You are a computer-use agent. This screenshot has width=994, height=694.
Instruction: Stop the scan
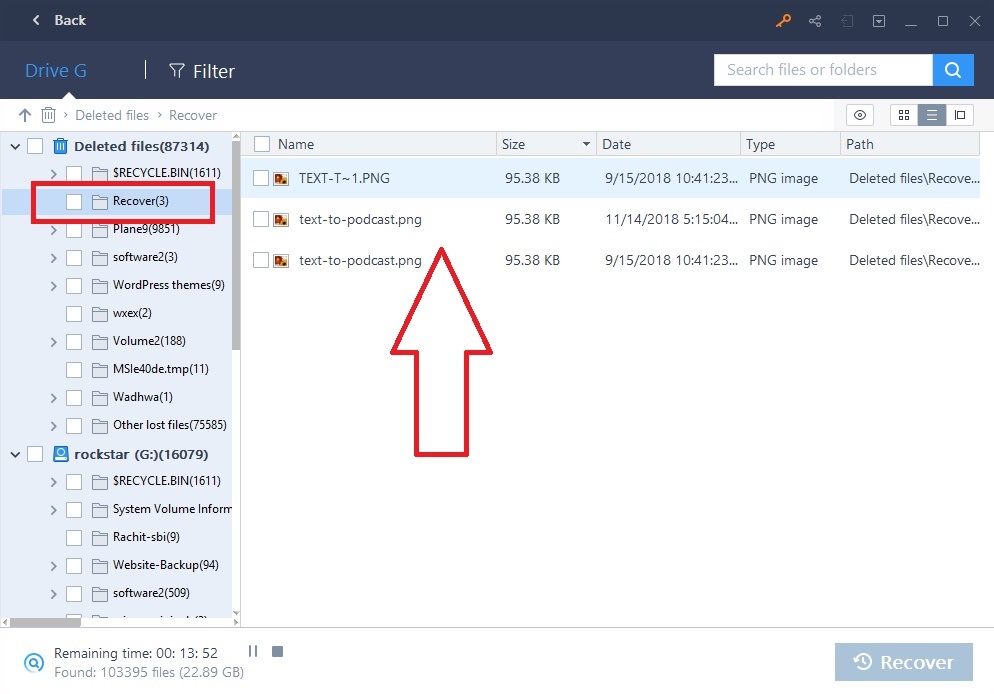(277, 651)
